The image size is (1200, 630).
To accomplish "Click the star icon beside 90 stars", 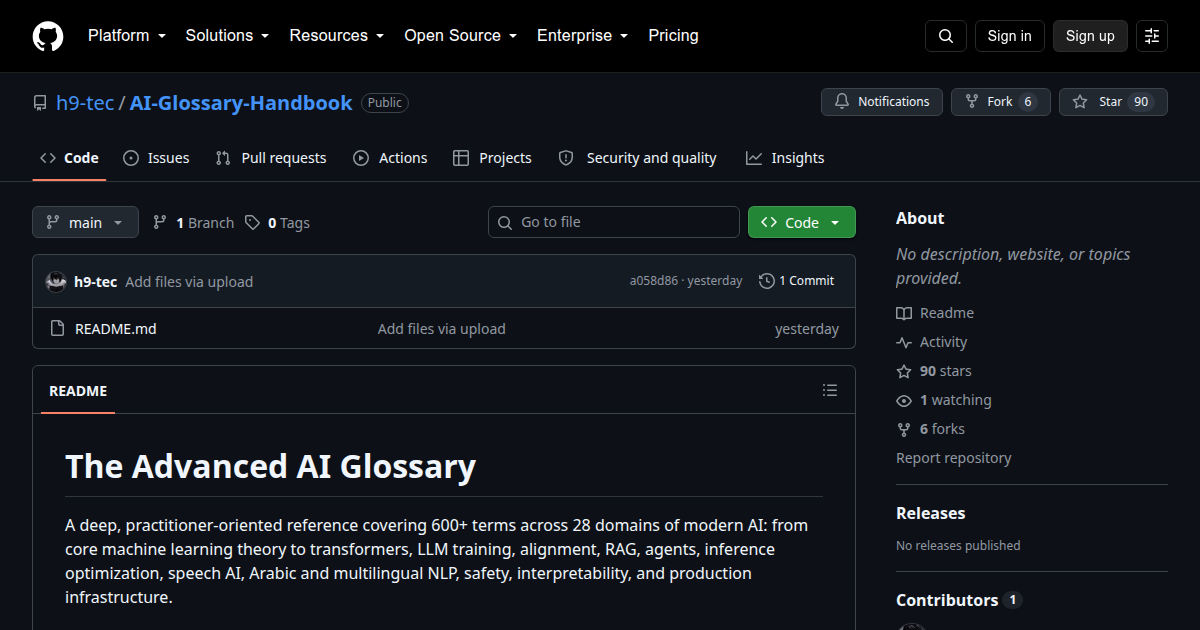I will point(904,371).
